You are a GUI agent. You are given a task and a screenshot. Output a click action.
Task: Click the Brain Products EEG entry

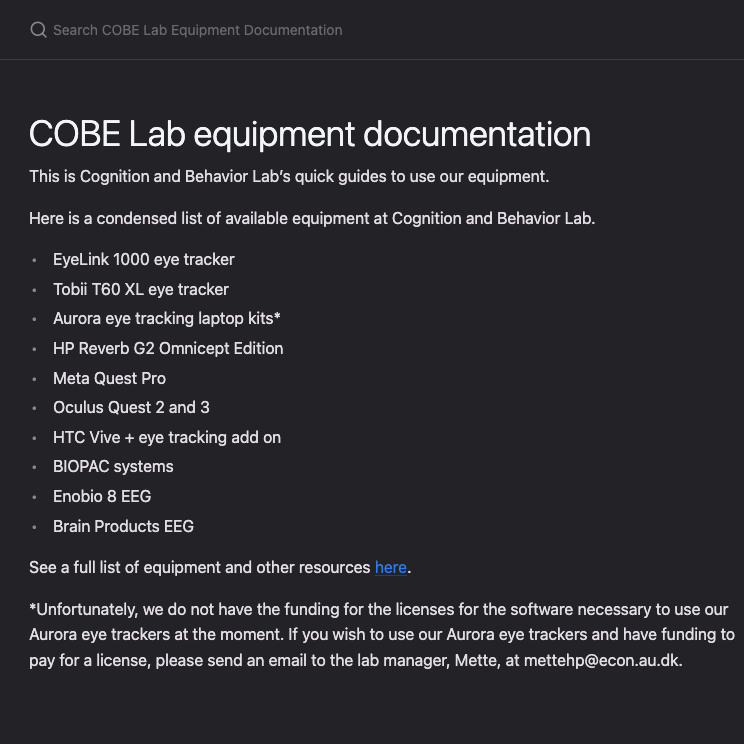pyautogui.click(x=123, y=526)
